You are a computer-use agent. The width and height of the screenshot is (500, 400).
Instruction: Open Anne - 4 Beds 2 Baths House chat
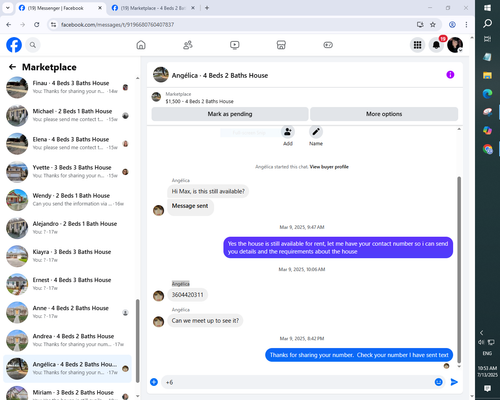tap(68, 312)
